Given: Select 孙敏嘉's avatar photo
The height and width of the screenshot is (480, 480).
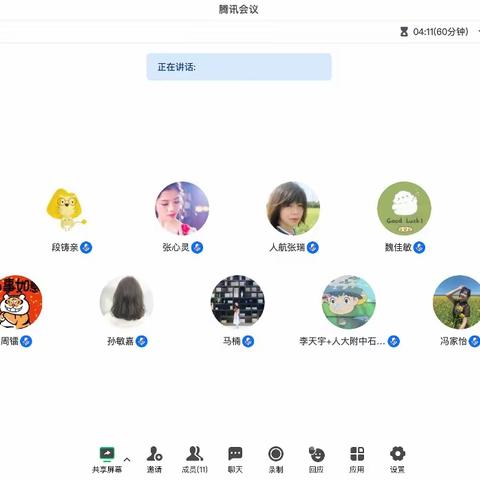Looking at the screenshot, I should tap(127, 302).
